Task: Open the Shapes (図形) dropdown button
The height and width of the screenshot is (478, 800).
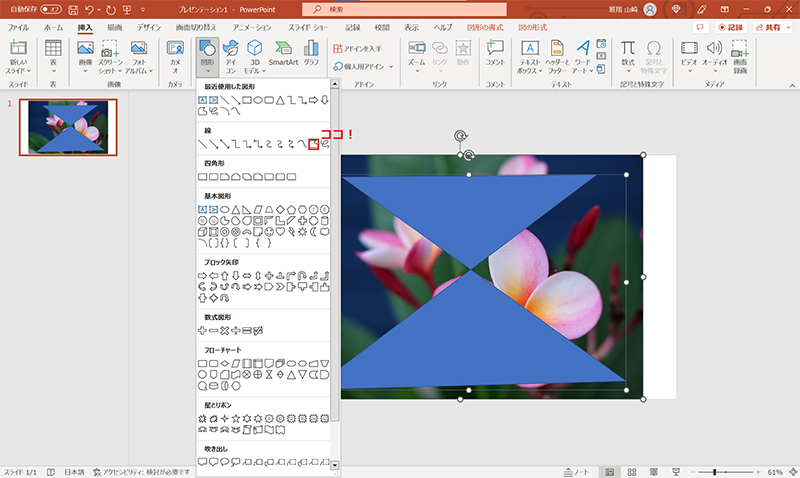Action: point(207,56)
